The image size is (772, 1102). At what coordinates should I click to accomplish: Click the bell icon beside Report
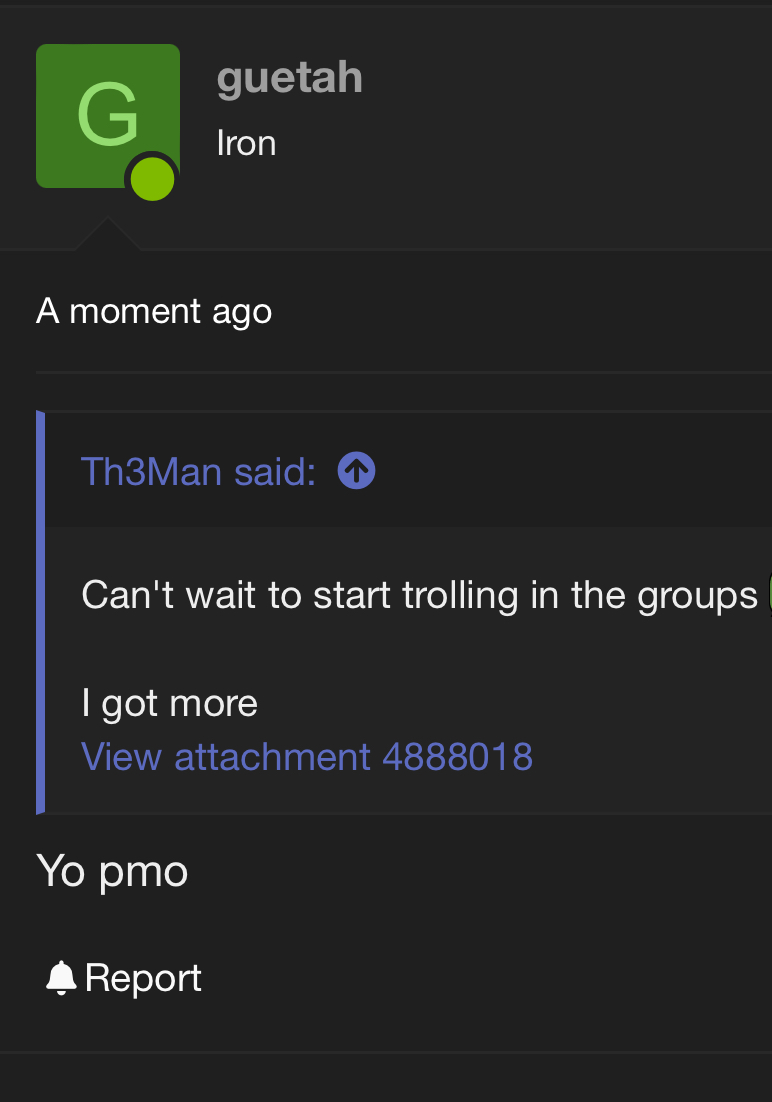coord(61,978)
